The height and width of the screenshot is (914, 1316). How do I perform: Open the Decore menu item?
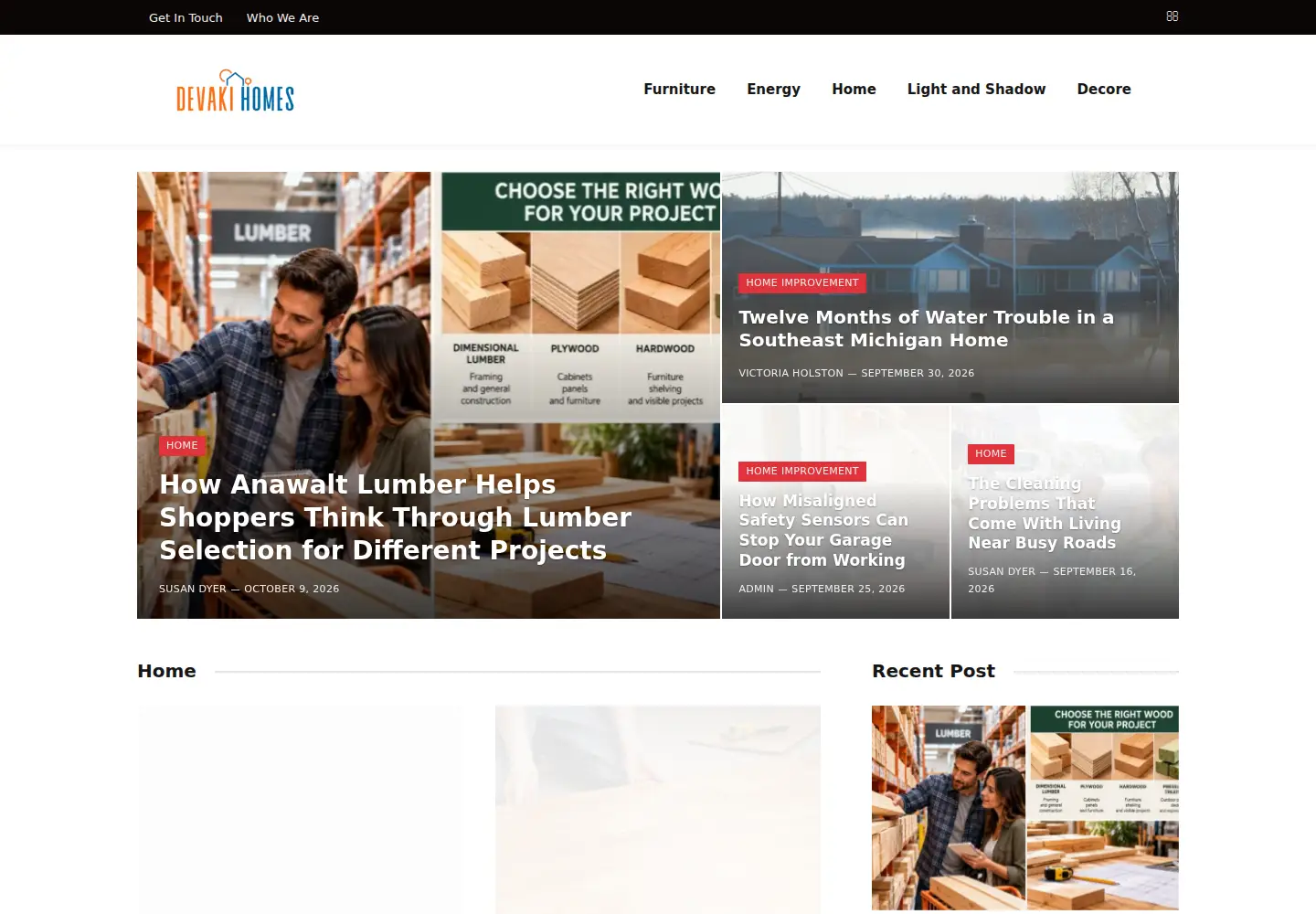(x=1104, y=89)
